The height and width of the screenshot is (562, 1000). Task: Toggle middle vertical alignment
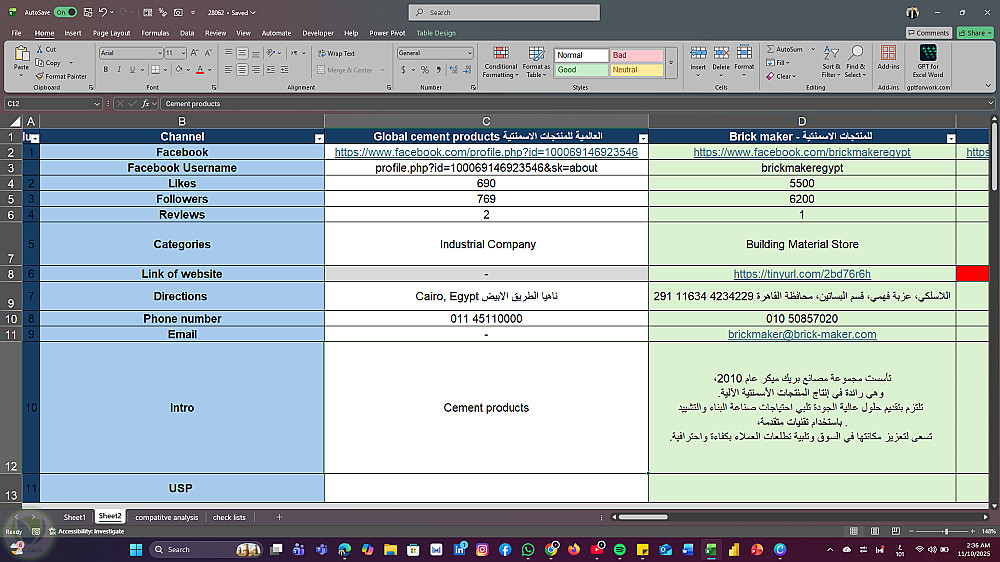[x=242, y=54]
